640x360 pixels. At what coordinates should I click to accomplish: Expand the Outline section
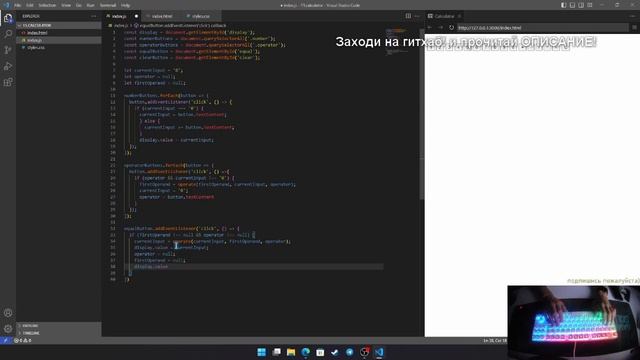point(59,326)
